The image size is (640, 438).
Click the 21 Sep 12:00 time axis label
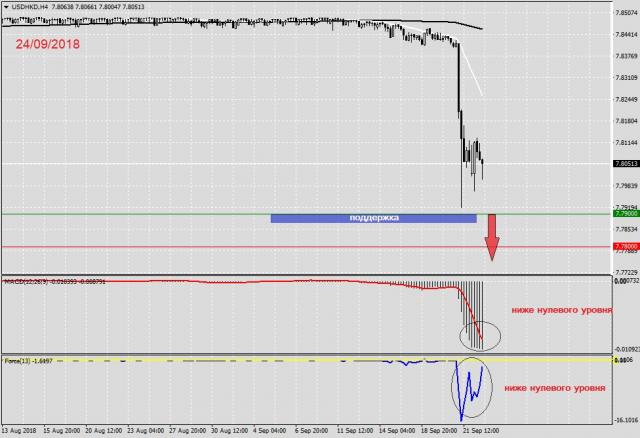tap(481, 431)
